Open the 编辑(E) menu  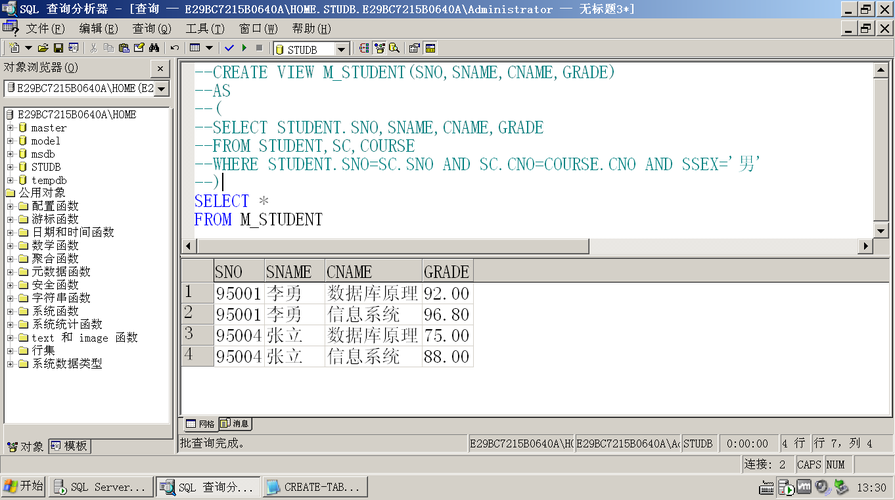tap(98, 29)
